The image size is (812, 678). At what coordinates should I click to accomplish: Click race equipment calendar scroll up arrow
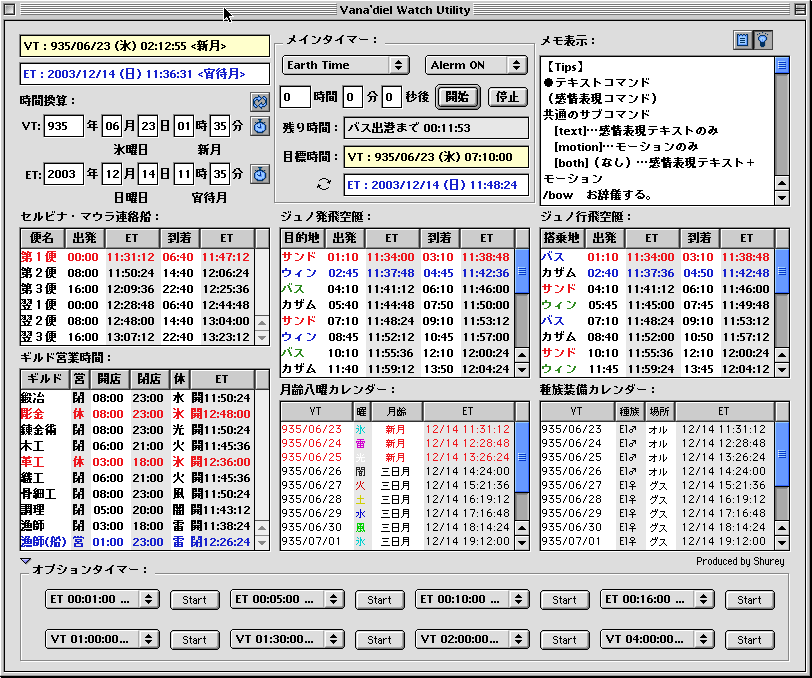782,528
